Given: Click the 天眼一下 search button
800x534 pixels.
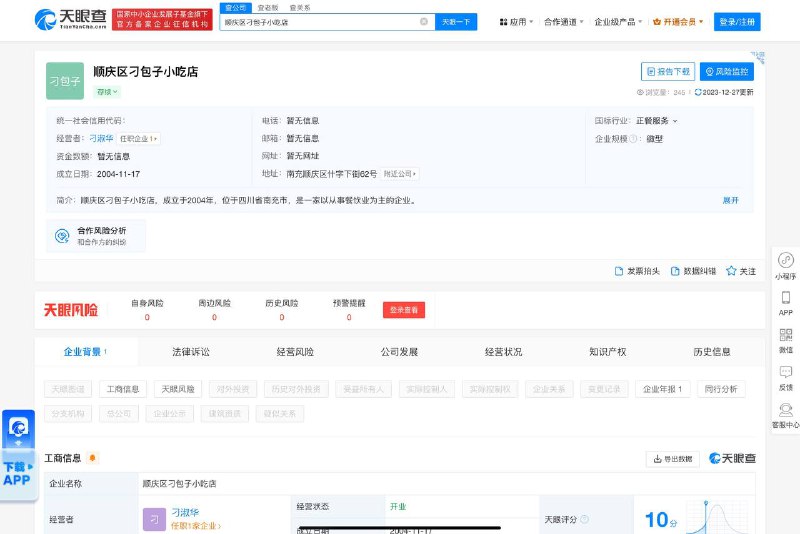Looking at the screenshot, I should 456,22.
